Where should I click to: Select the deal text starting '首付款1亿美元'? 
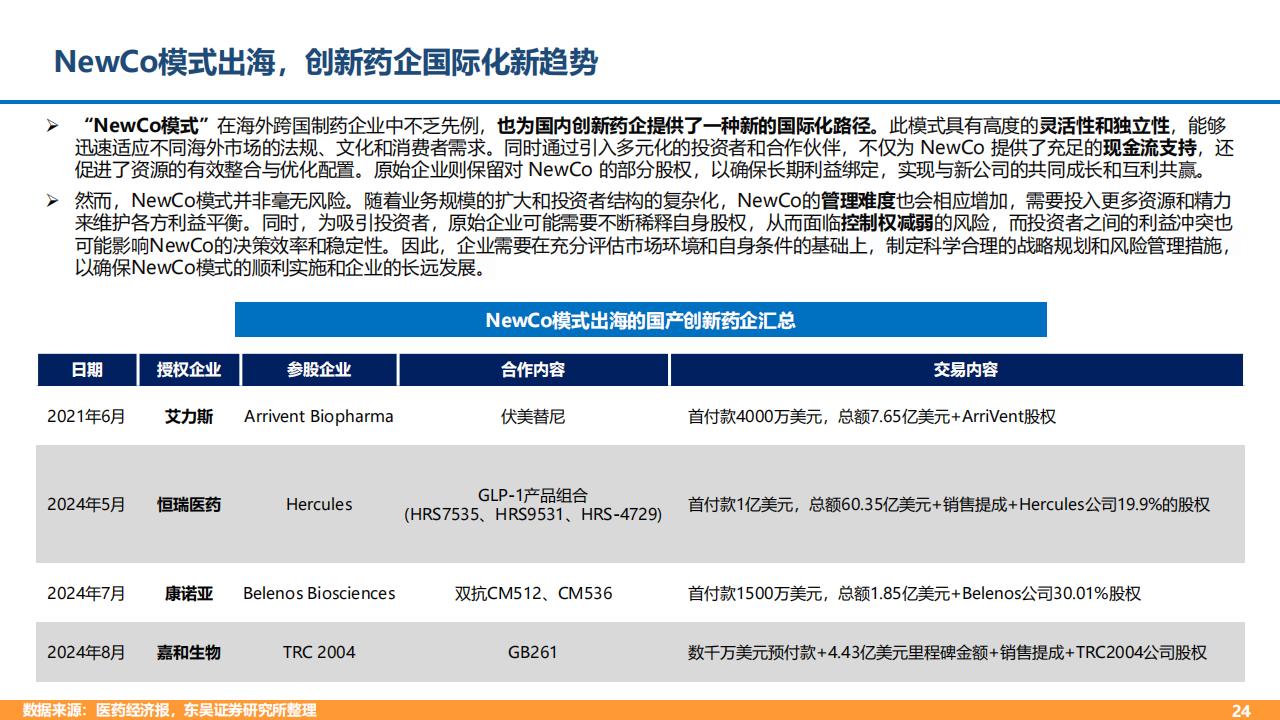coord(948,504)
